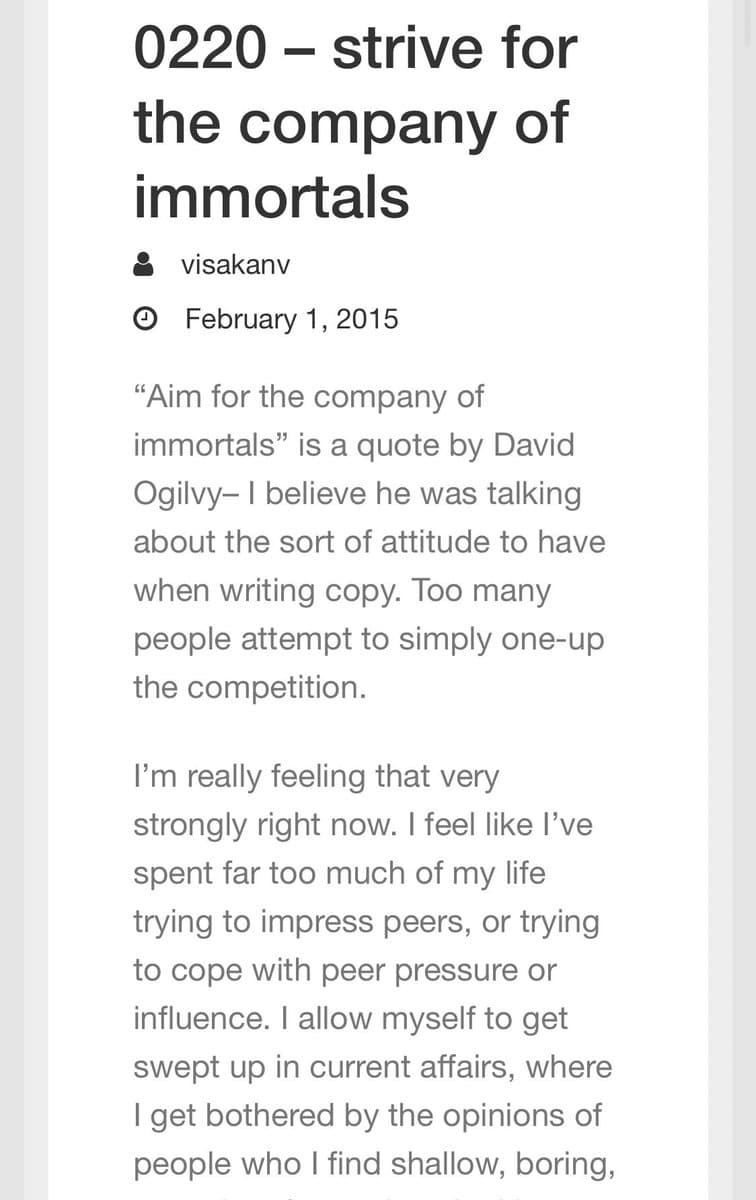
Task: Open the post title "0220 – strive for"
Action: [355, 50]
